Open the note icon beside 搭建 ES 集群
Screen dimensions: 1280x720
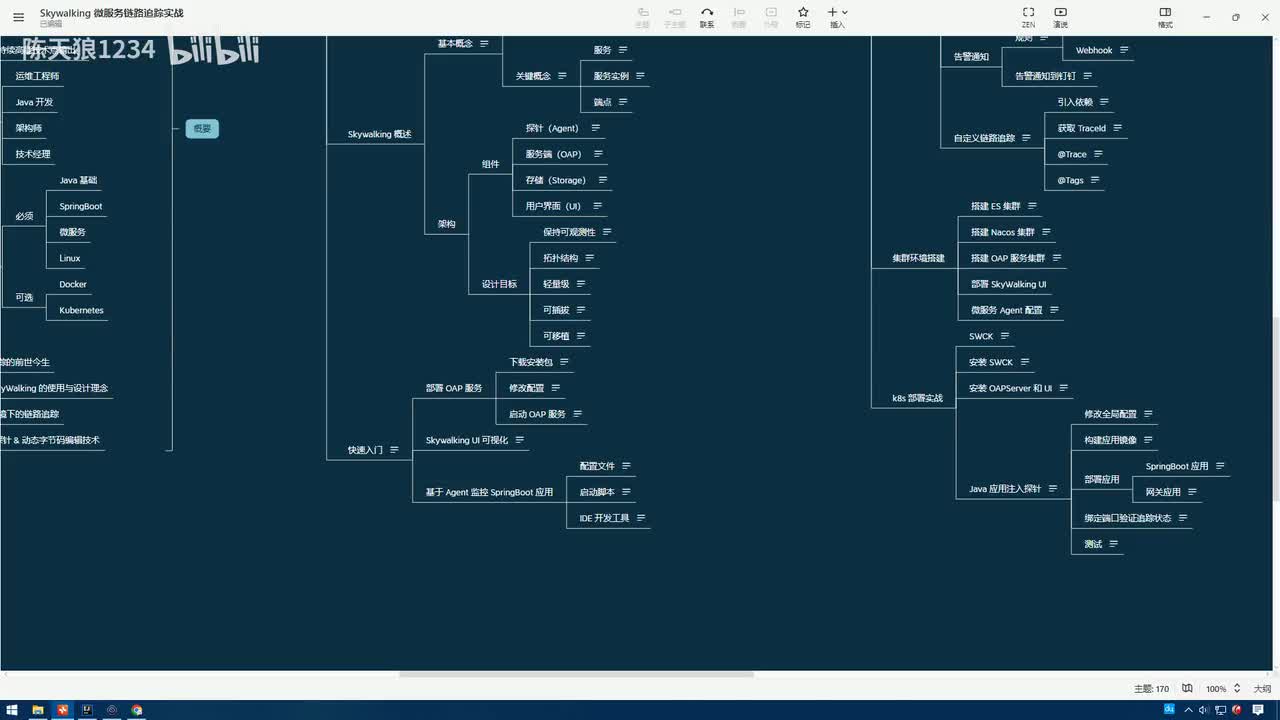1032,206
